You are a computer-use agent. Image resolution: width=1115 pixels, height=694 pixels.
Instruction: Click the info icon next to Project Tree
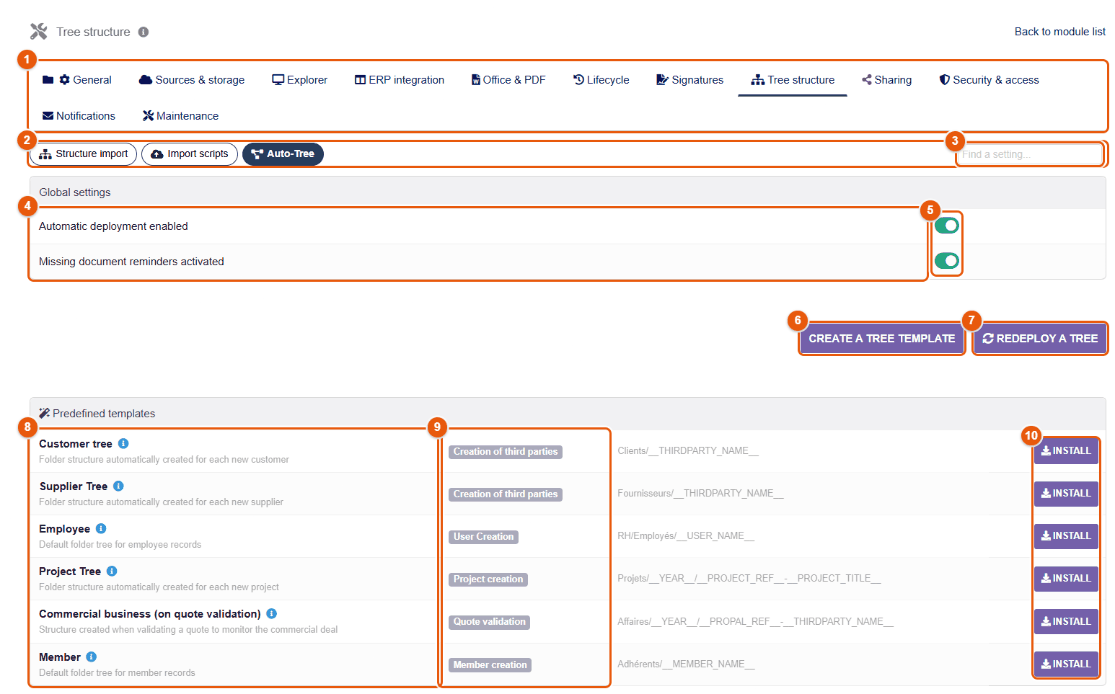(x=112, y=572)
